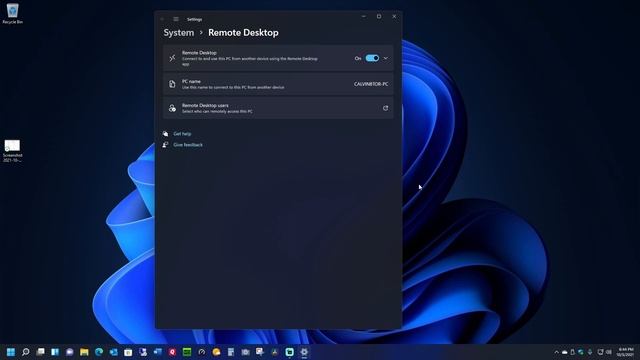This screenshot has height=360, width=640.
Task: Open Outlook from the taskbar
Action: [x=113, y=352]
